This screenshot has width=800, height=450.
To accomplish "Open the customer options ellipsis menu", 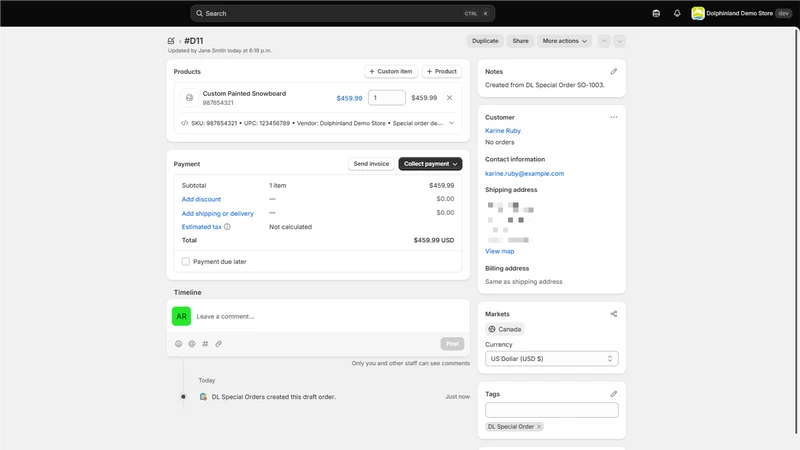I will click(x=614, y=117).
